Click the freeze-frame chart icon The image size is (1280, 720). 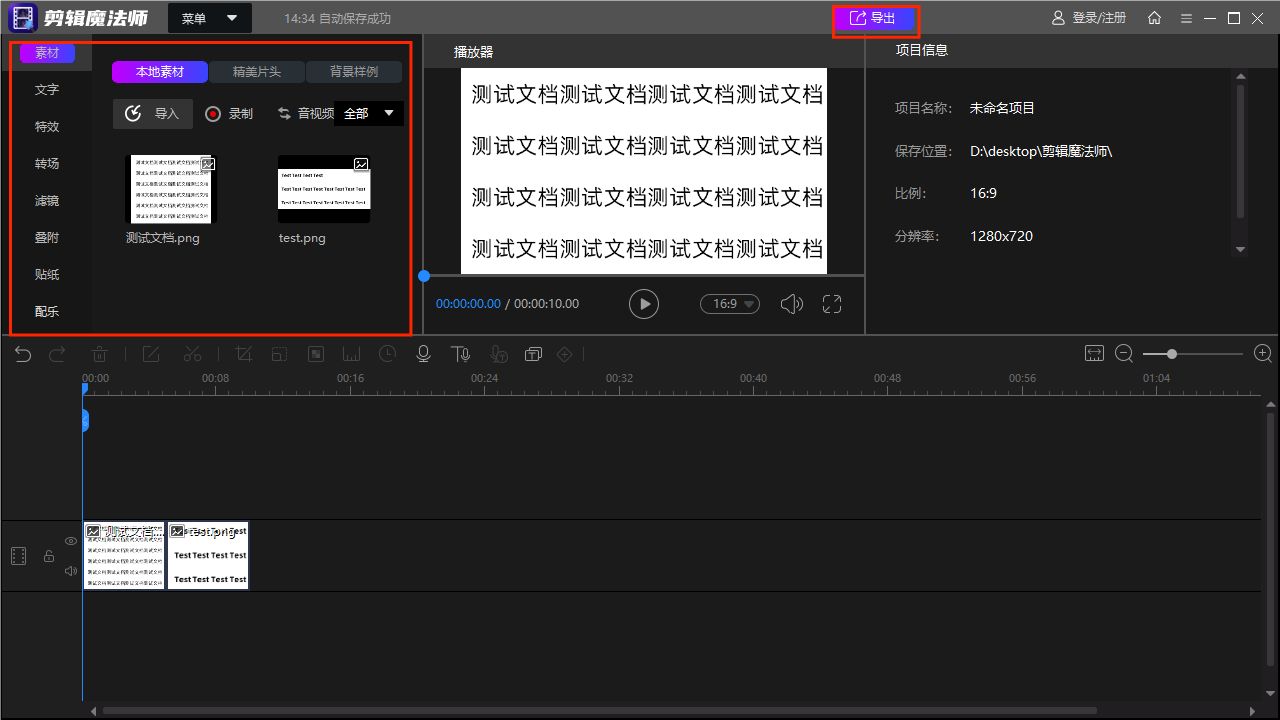coord(351,354)
